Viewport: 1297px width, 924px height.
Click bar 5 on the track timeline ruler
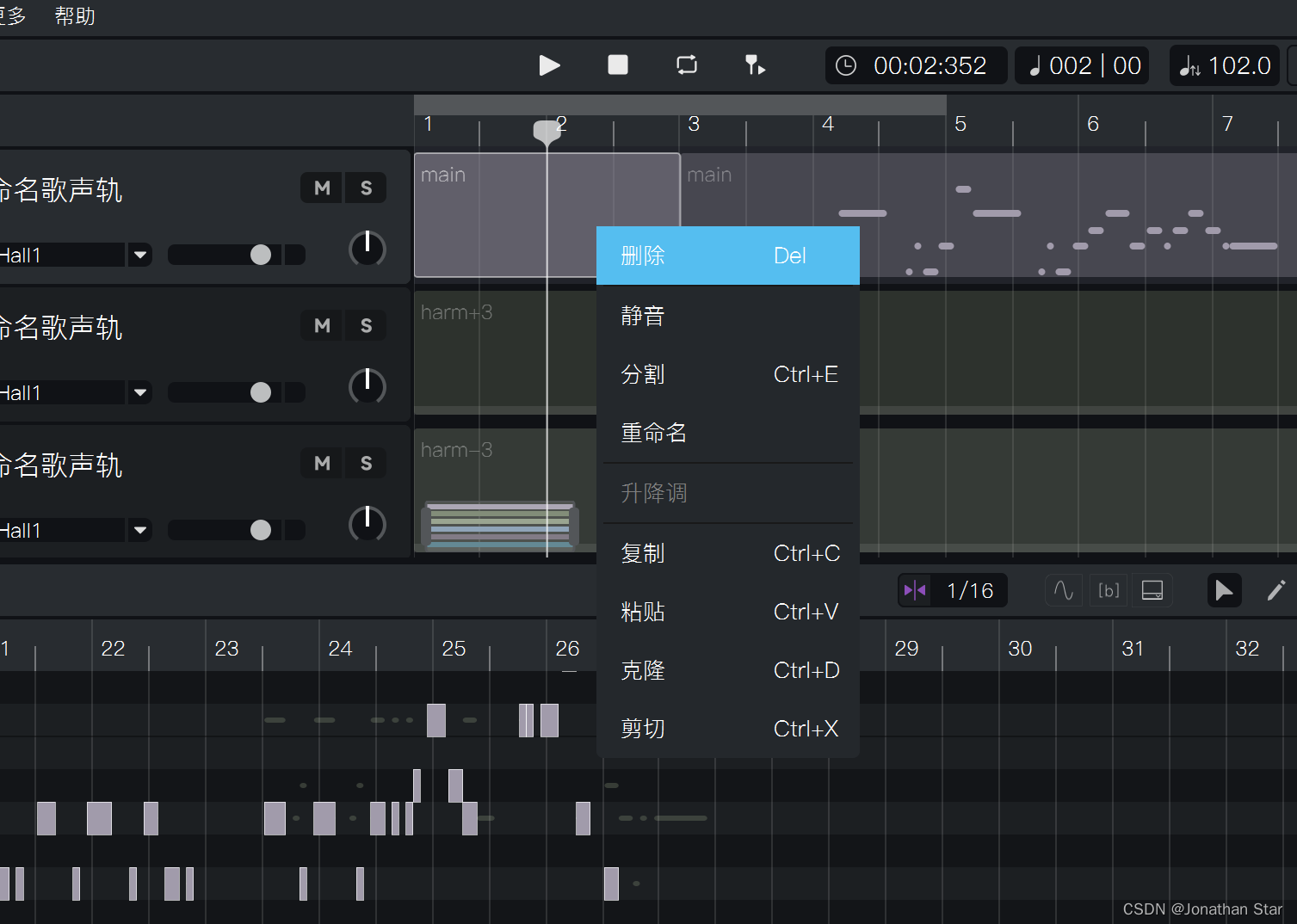[960, 125]
